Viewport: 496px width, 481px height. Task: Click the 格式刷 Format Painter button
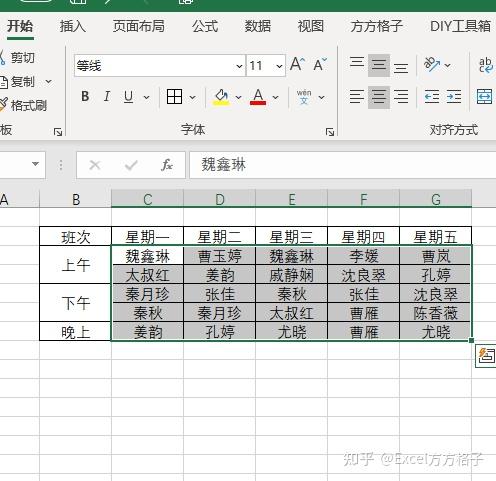(23, 105)
